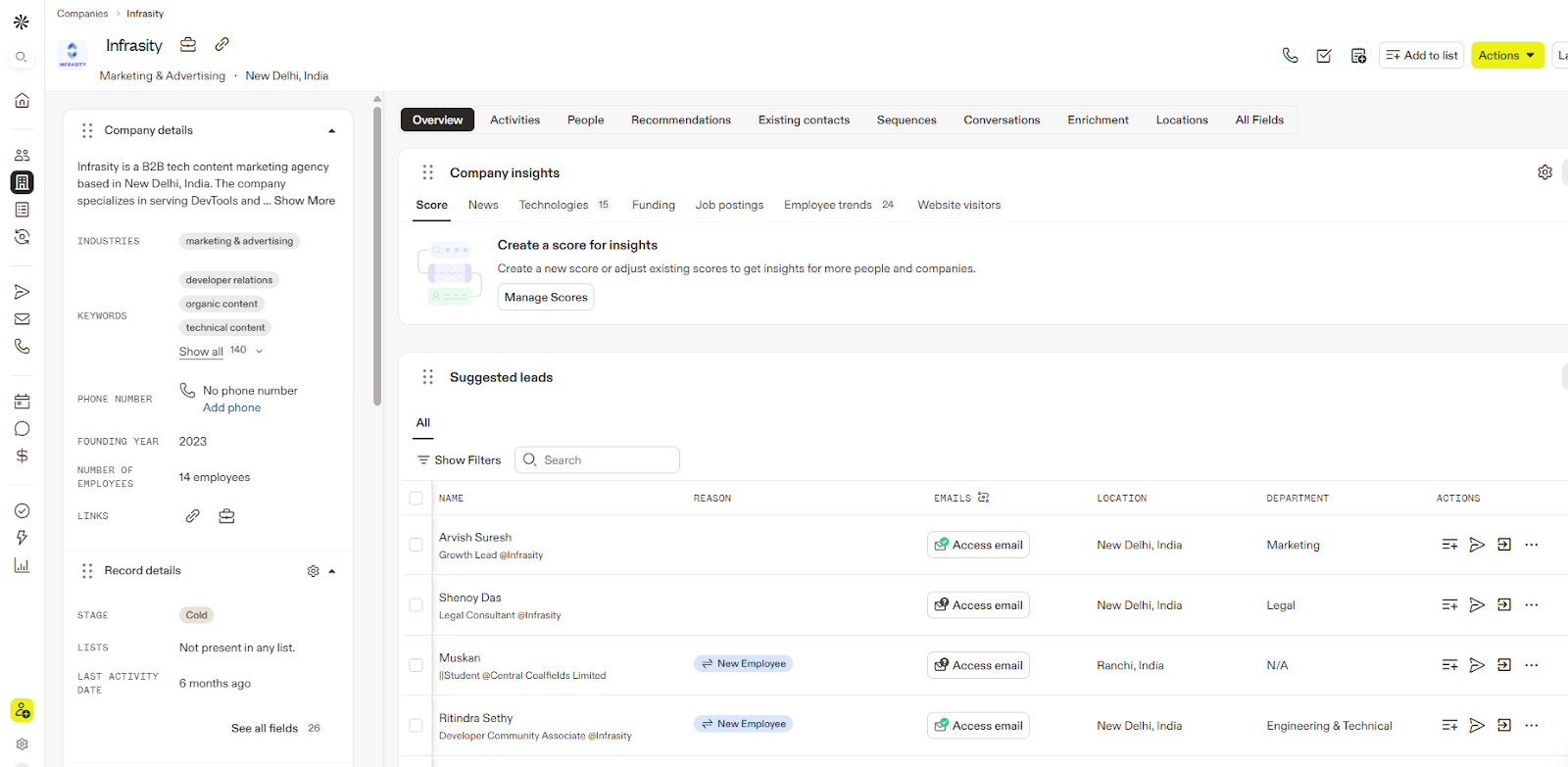Click the Apollo logo in the sidebar
This screenshot has height=767, width=1568.
pyautogui.click(x=22, y=22)
